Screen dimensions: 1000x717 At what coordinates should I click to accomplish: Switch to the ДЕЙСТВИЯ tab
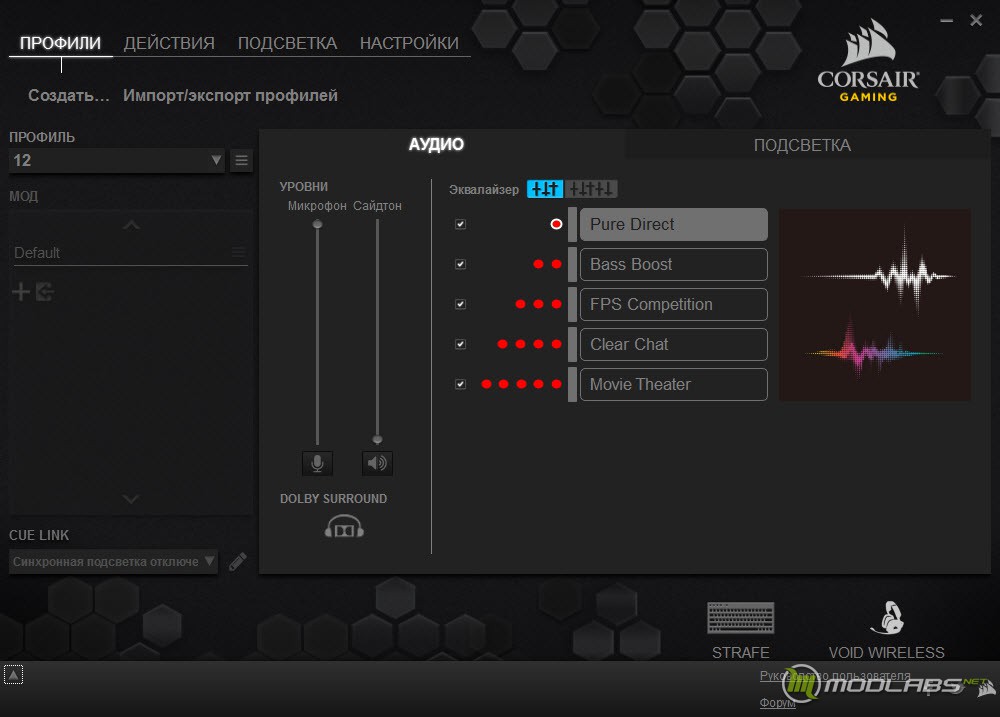click(169, 43)
